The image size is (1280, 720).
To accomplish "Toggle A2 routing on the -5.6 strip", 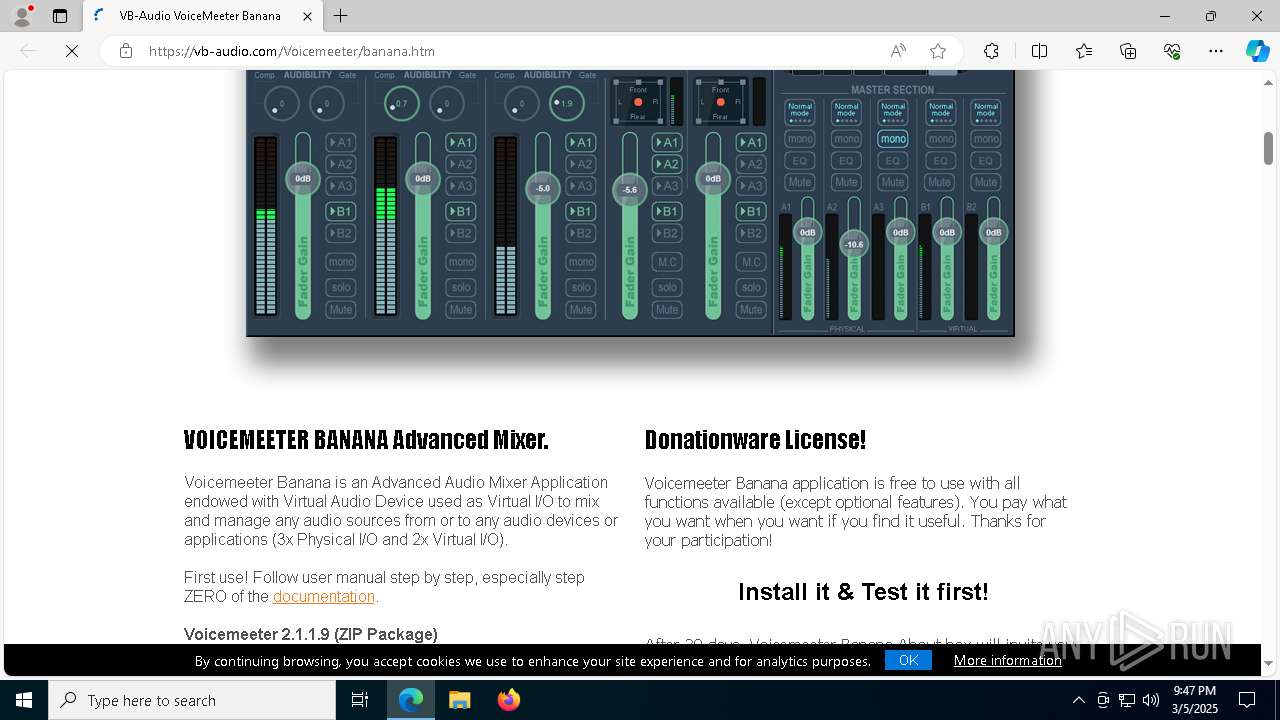I will click(x=667, y=164).
